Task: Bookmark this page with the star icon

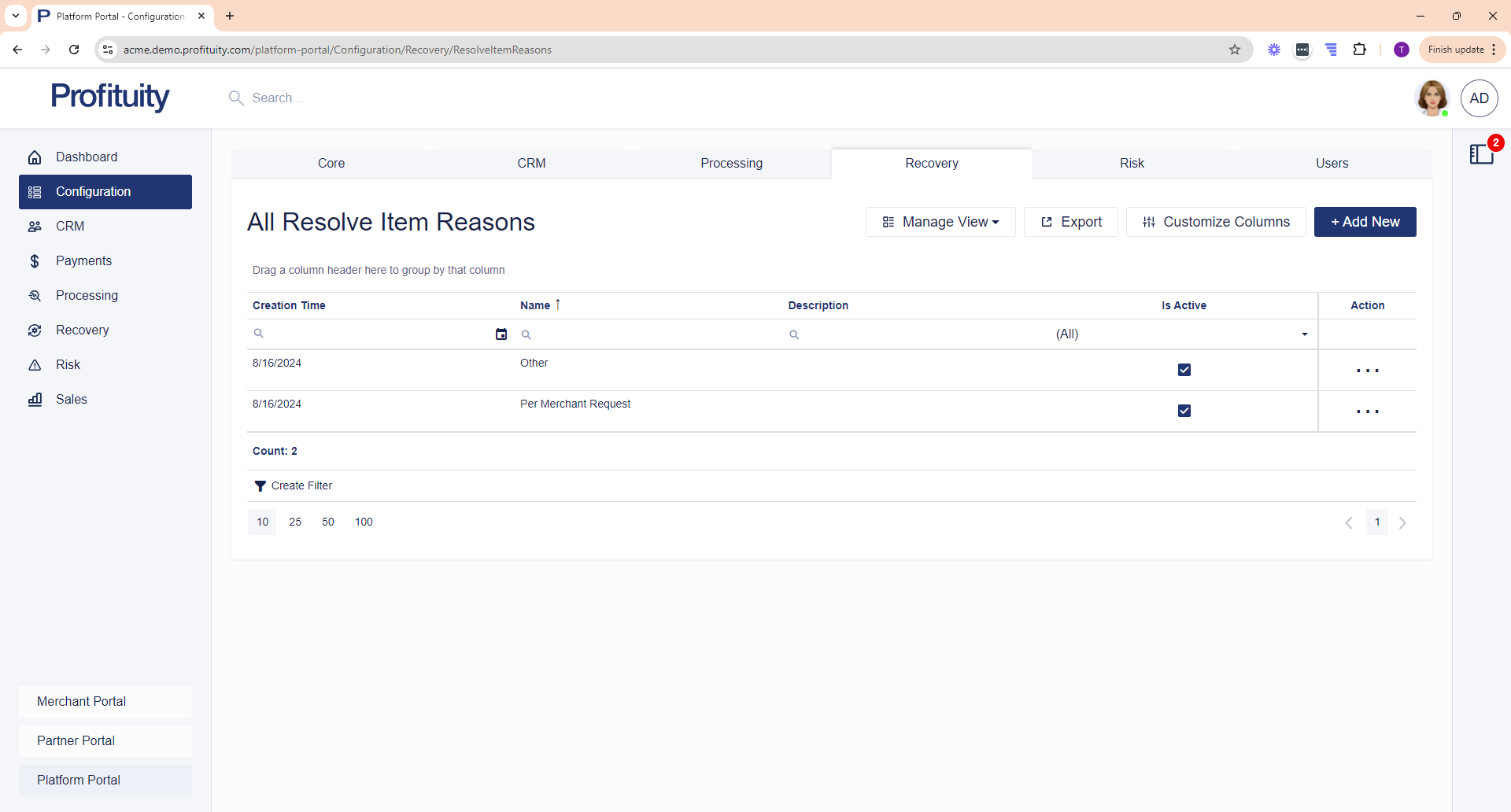Action: click(1235, 50)
